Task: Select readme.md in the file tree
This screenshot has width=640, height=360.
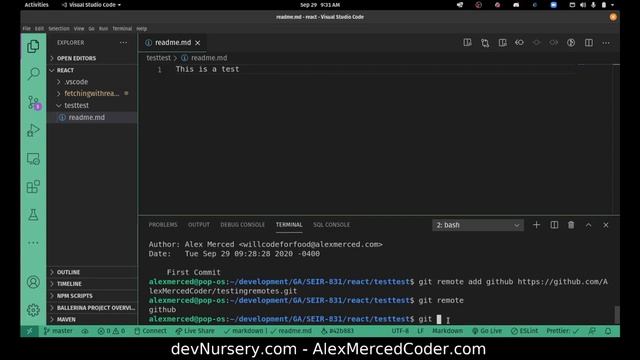Action: pos(92,117)
